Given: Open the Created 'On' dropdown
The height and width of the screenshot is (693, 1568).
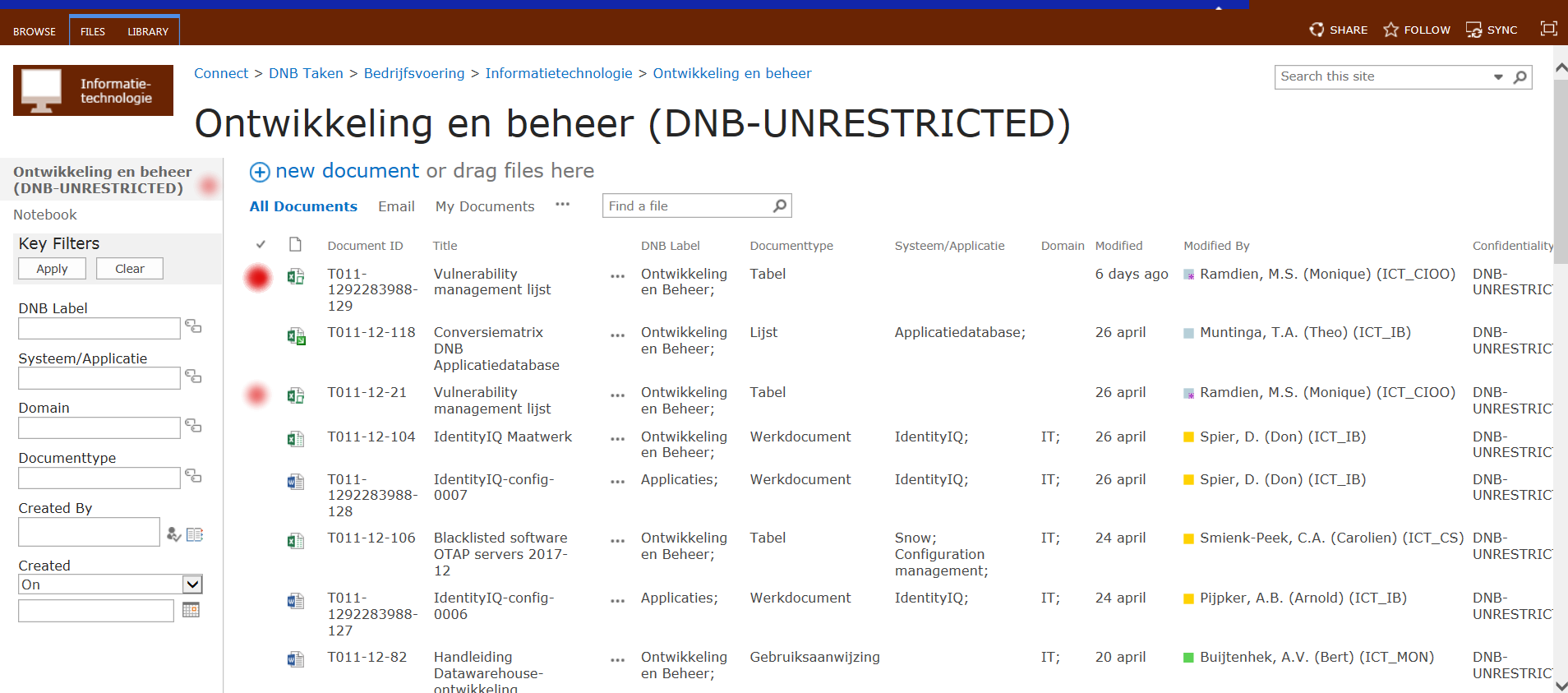Looking at the screenshot, I should (192, 584).
